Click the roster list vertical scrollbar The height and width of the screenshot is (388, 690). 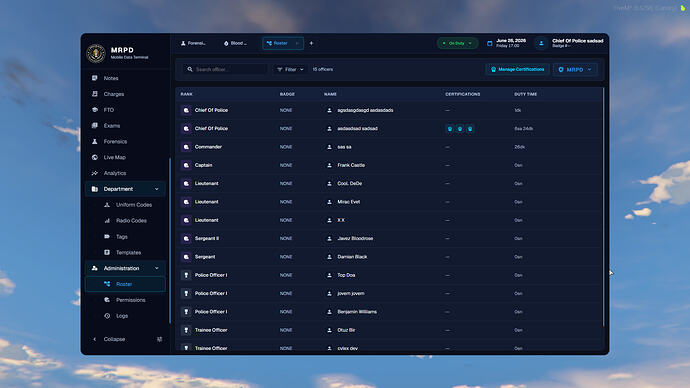(603, 207)
